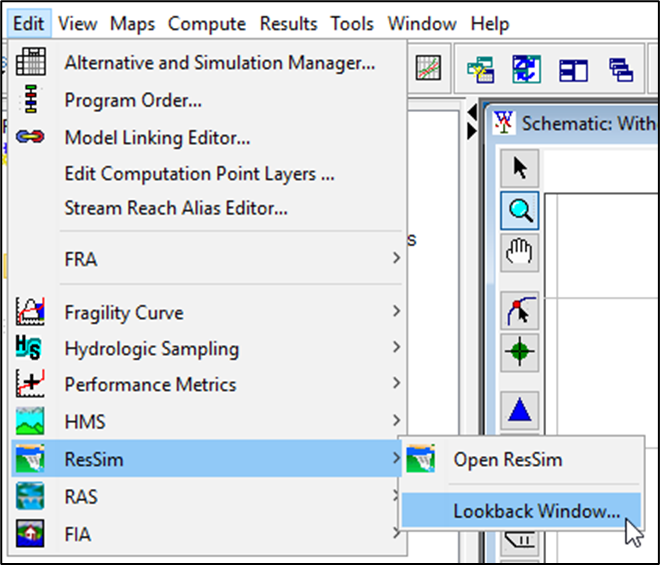Open the Results menu
Image resolution: width=660 pixels, height=565 pixels.
288,24
